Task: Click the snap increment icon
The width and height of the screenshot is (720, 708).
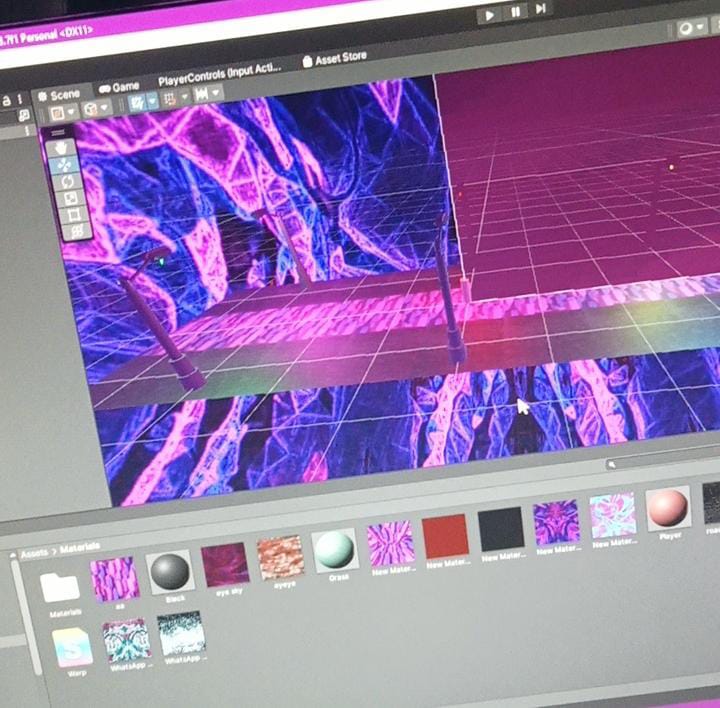Action: click(170, 99)
